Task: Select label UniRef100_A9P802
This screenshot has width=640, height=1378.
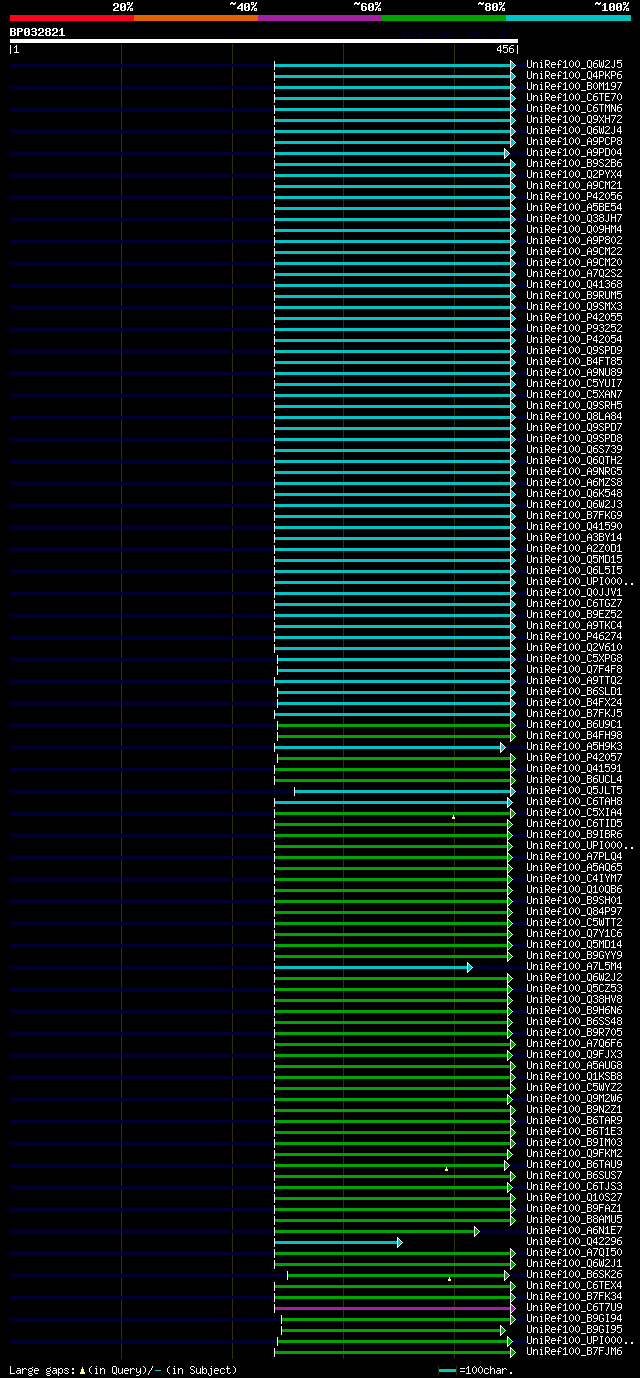Action: 574,240
